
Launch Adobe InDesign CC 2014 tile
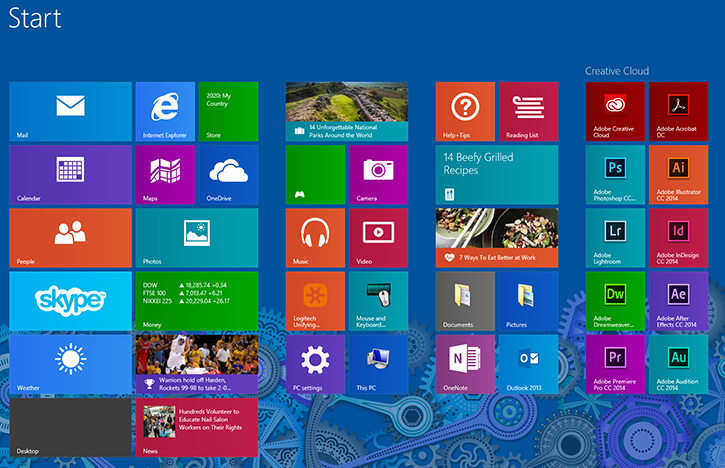click(678, 238)
